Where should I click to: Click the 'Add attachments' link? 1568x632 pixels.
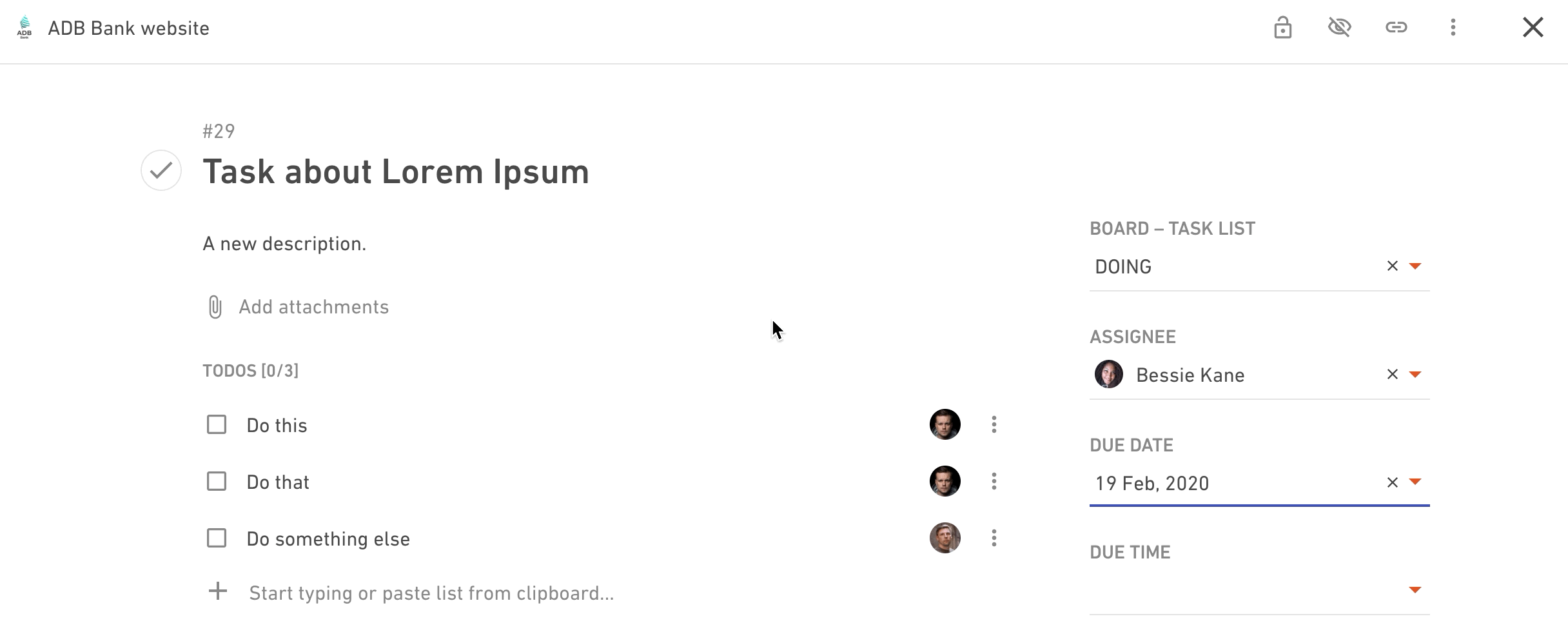(313, 307)
